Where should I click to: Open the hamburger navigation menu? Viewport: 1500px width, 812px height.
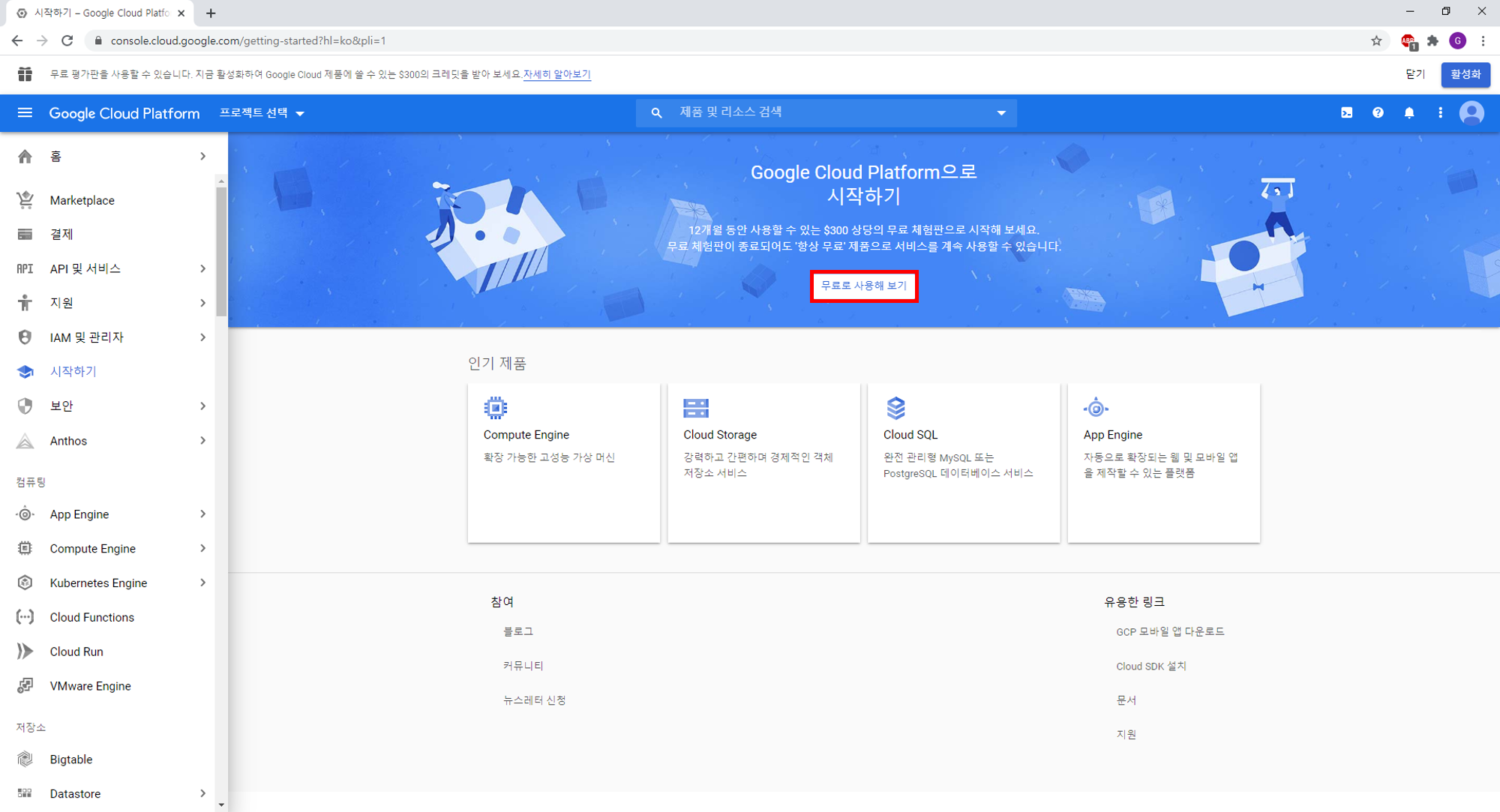(25, 113)
